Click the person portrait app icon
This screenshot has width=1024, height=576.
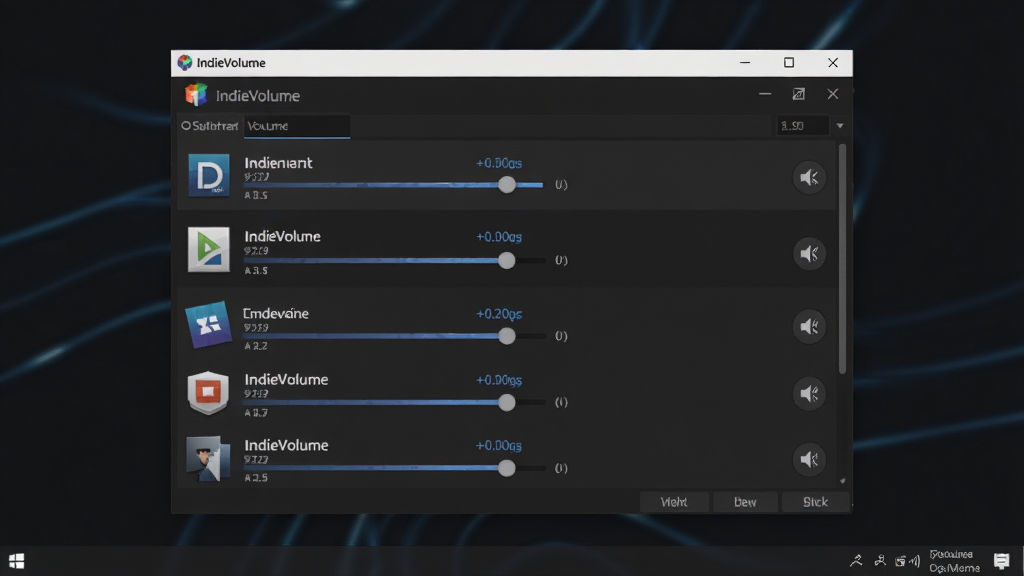click(x=208, y=458)
